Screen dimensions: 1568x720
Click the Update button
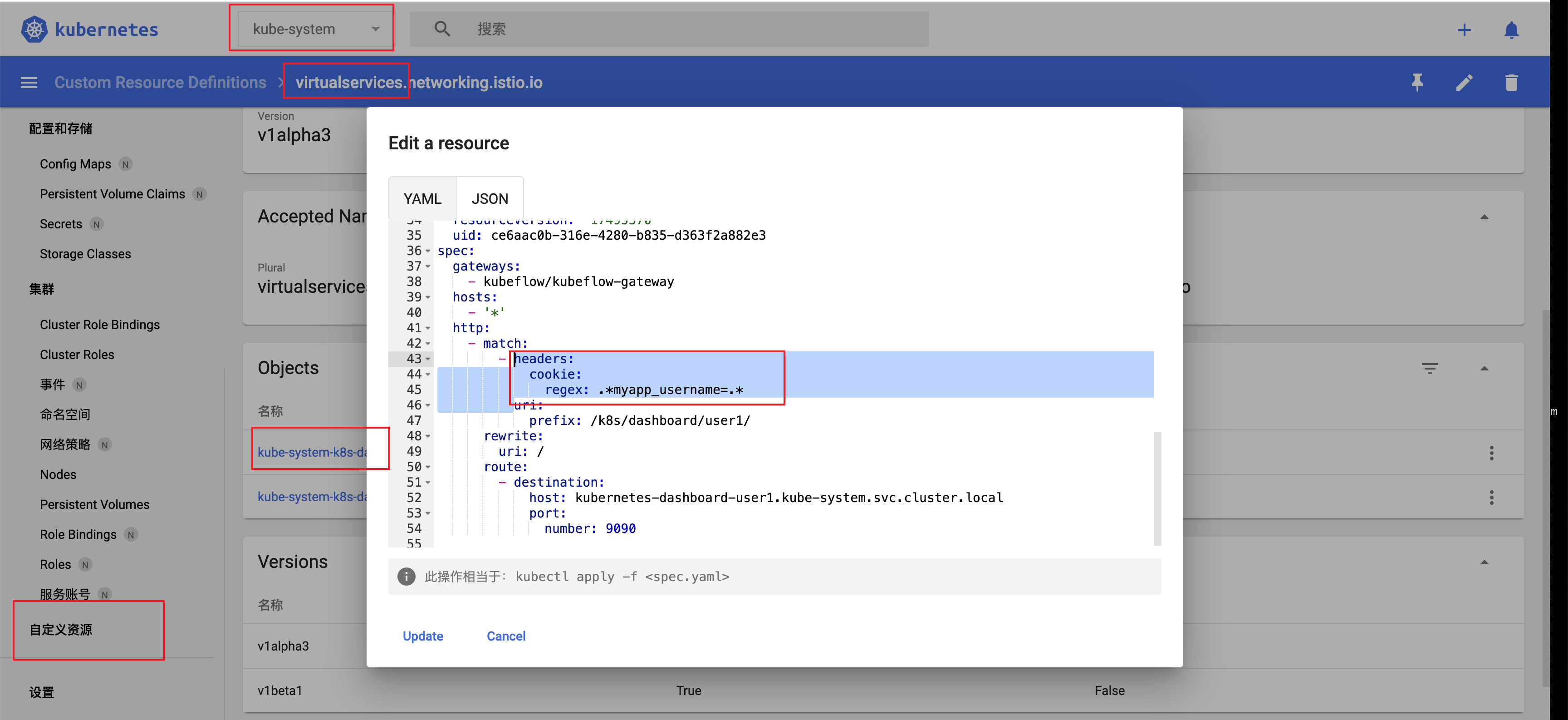click(x=423, y=636)
